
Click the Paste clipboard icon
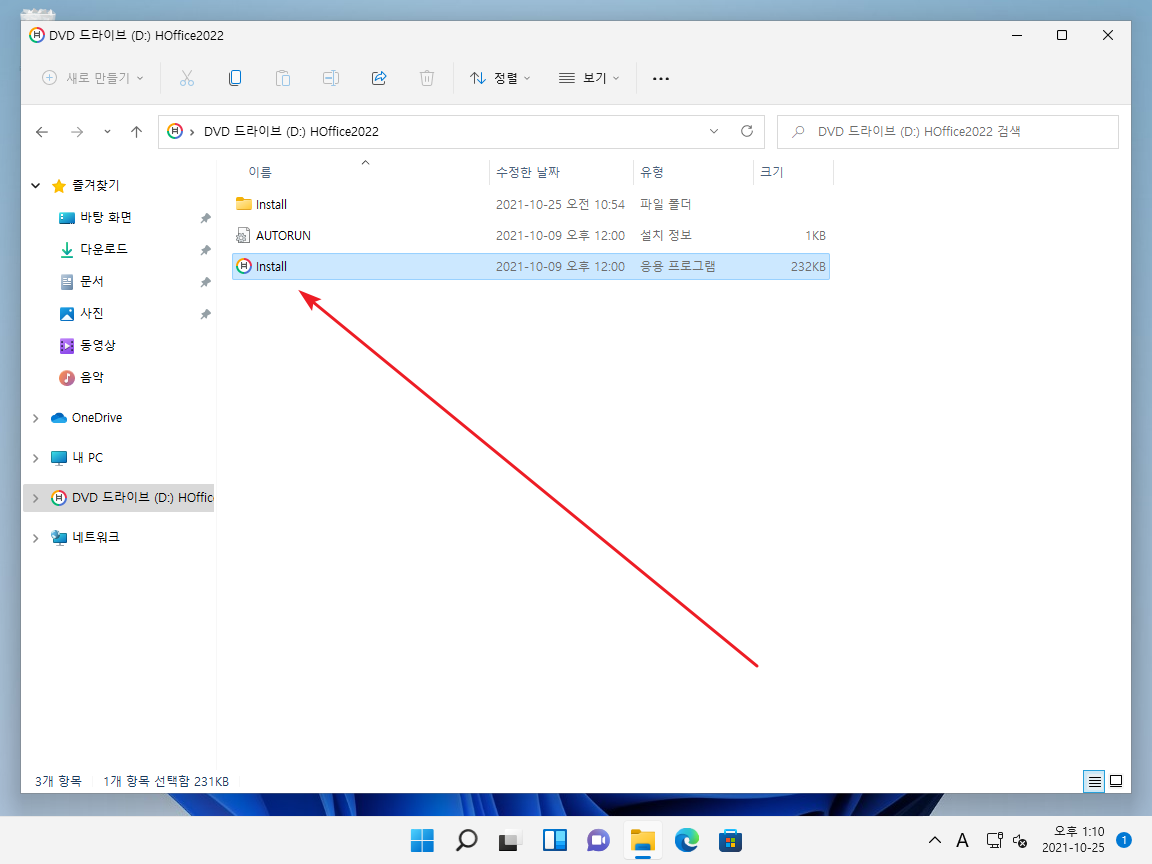(x=283, y=78)
